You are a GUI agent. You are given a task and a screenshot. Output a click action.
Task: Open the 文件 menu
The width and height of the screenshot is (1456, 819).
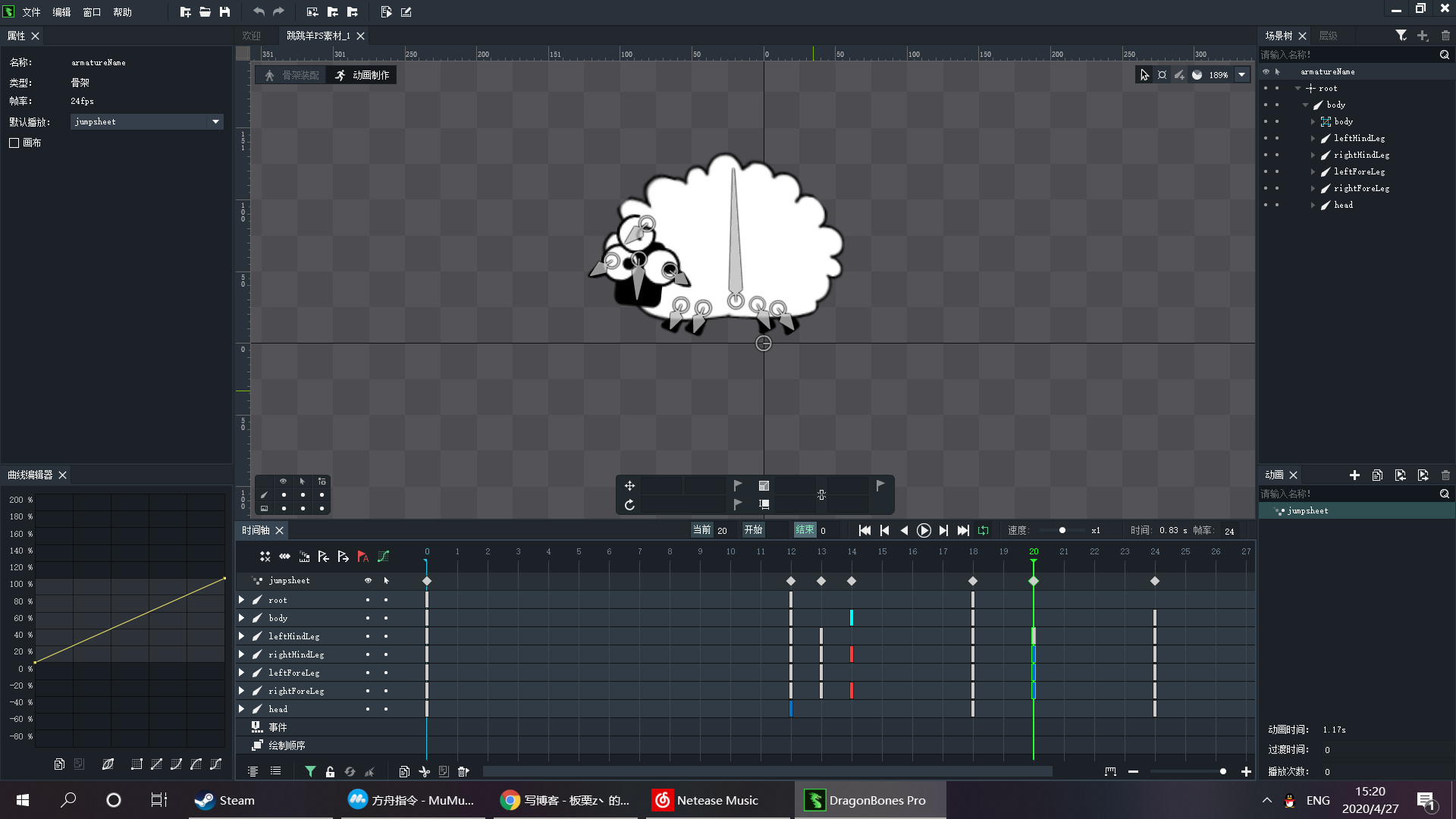(x=31, y=12)
